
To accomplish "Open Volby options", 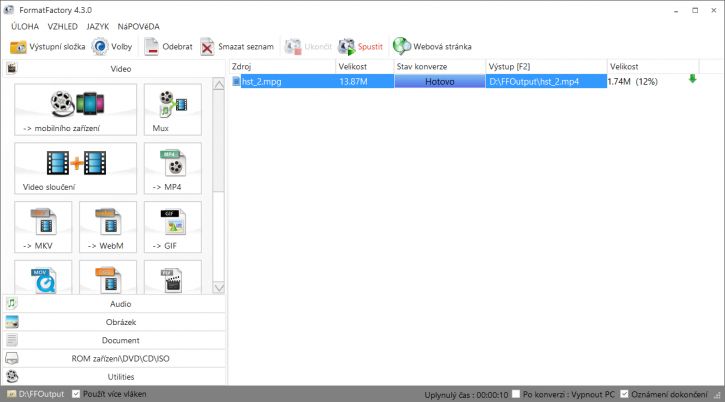I will [x=111, y=47].
